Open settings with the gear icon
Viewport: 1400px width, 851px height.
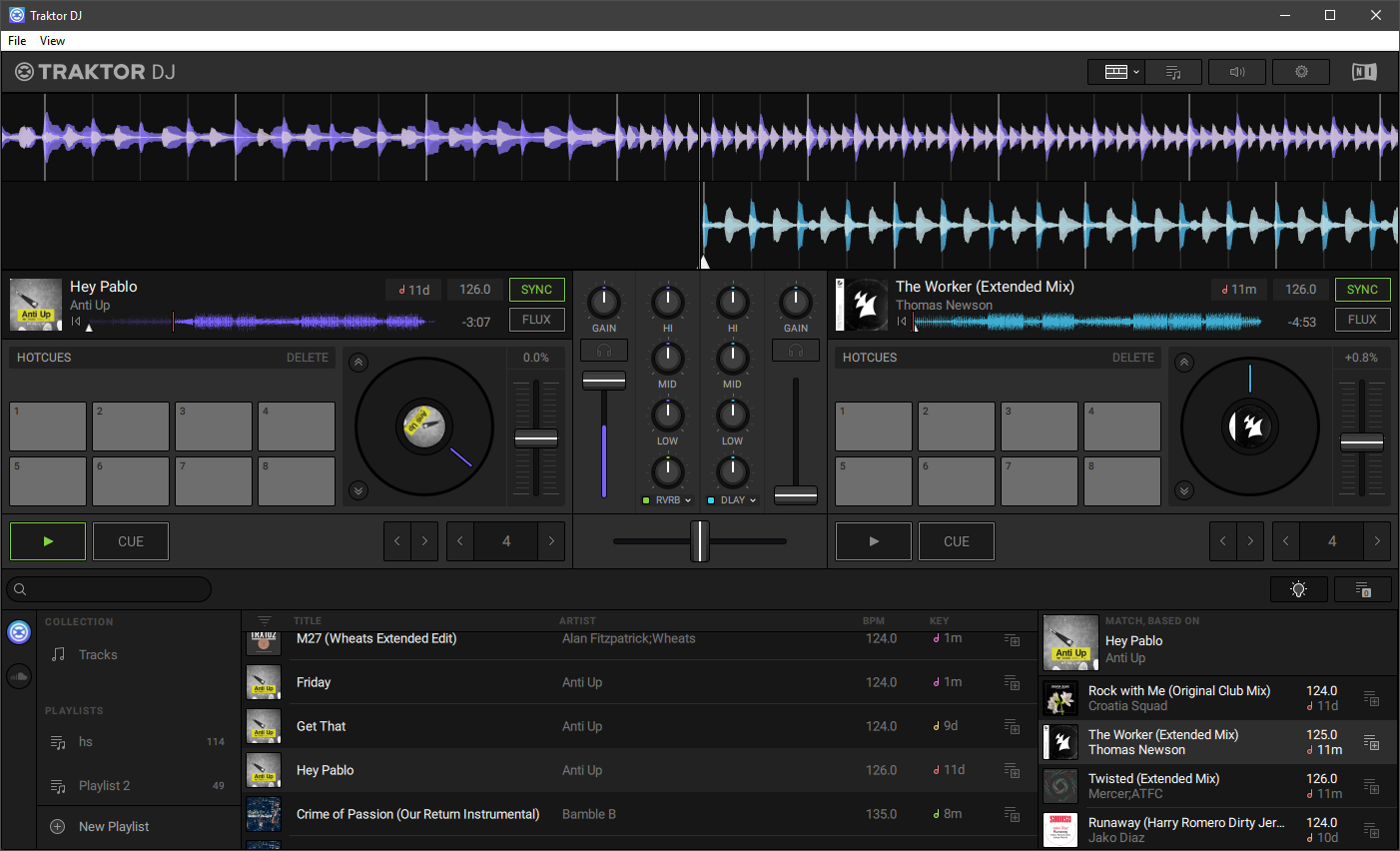[1301, 72]
